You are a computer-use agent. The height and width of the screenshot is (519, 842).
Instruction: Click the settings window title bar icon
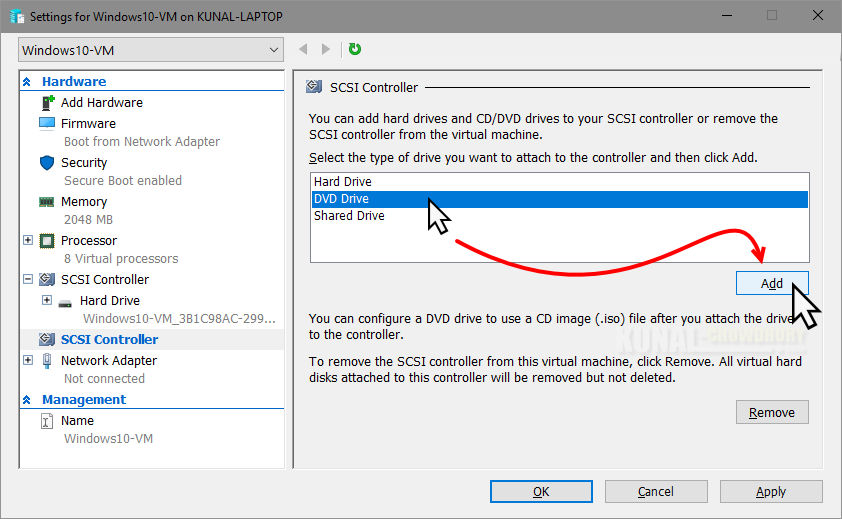coord(17,16)
